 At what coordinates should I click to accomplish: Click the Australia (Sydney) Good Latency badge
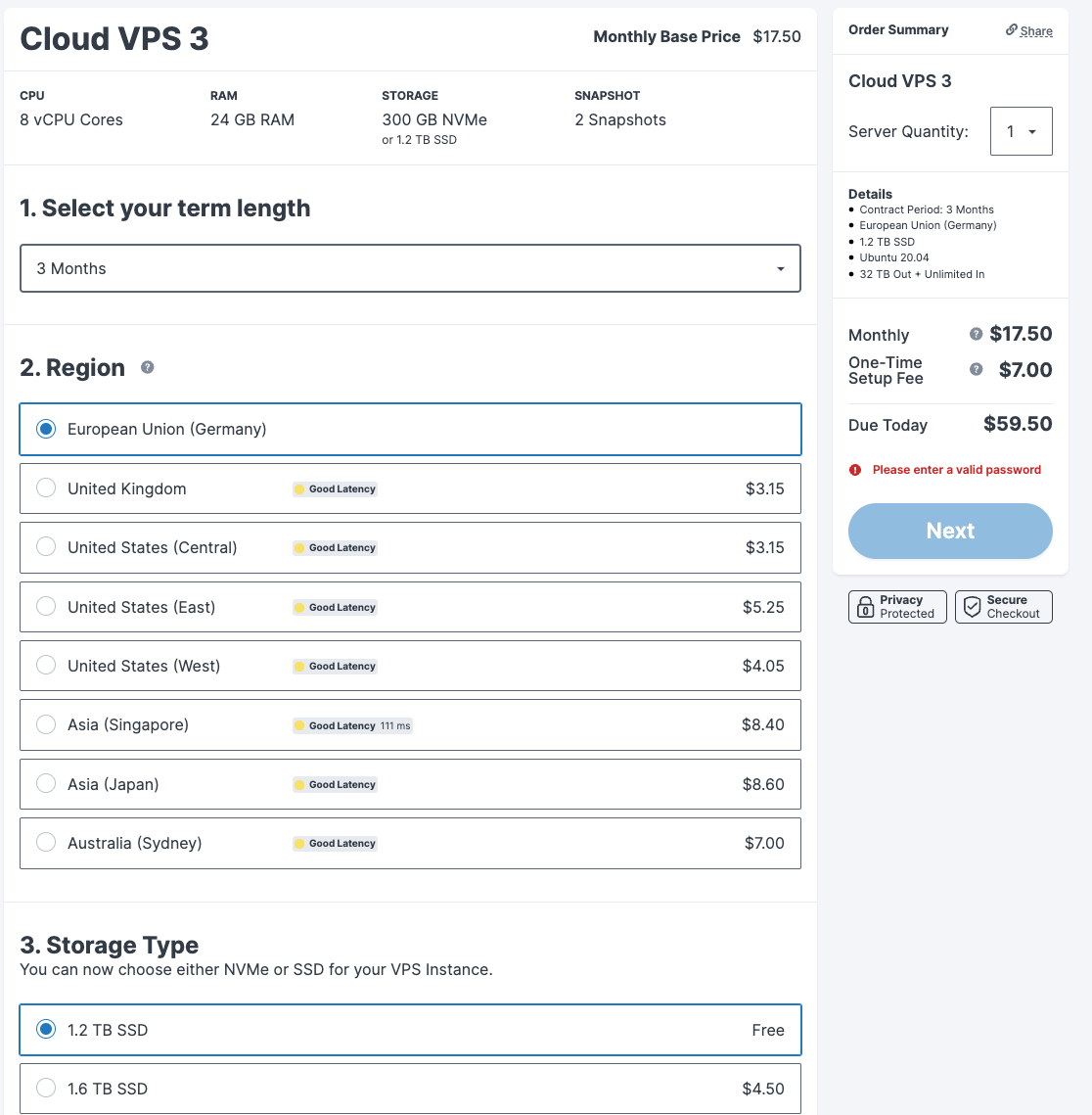[x=335, y=844]
